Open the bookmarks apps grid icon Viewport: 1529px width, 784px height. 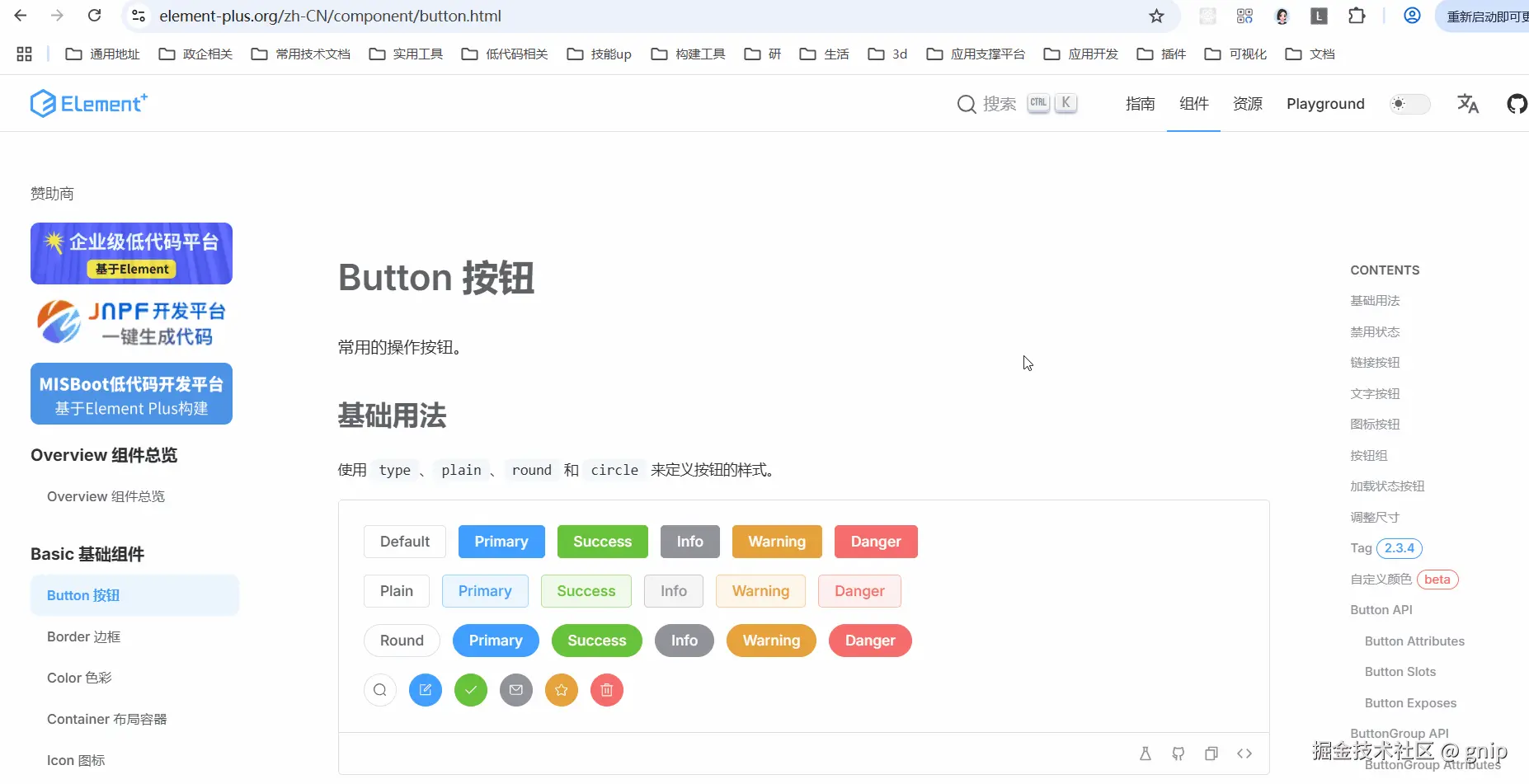pyautogui.click(x=24, y=54)
